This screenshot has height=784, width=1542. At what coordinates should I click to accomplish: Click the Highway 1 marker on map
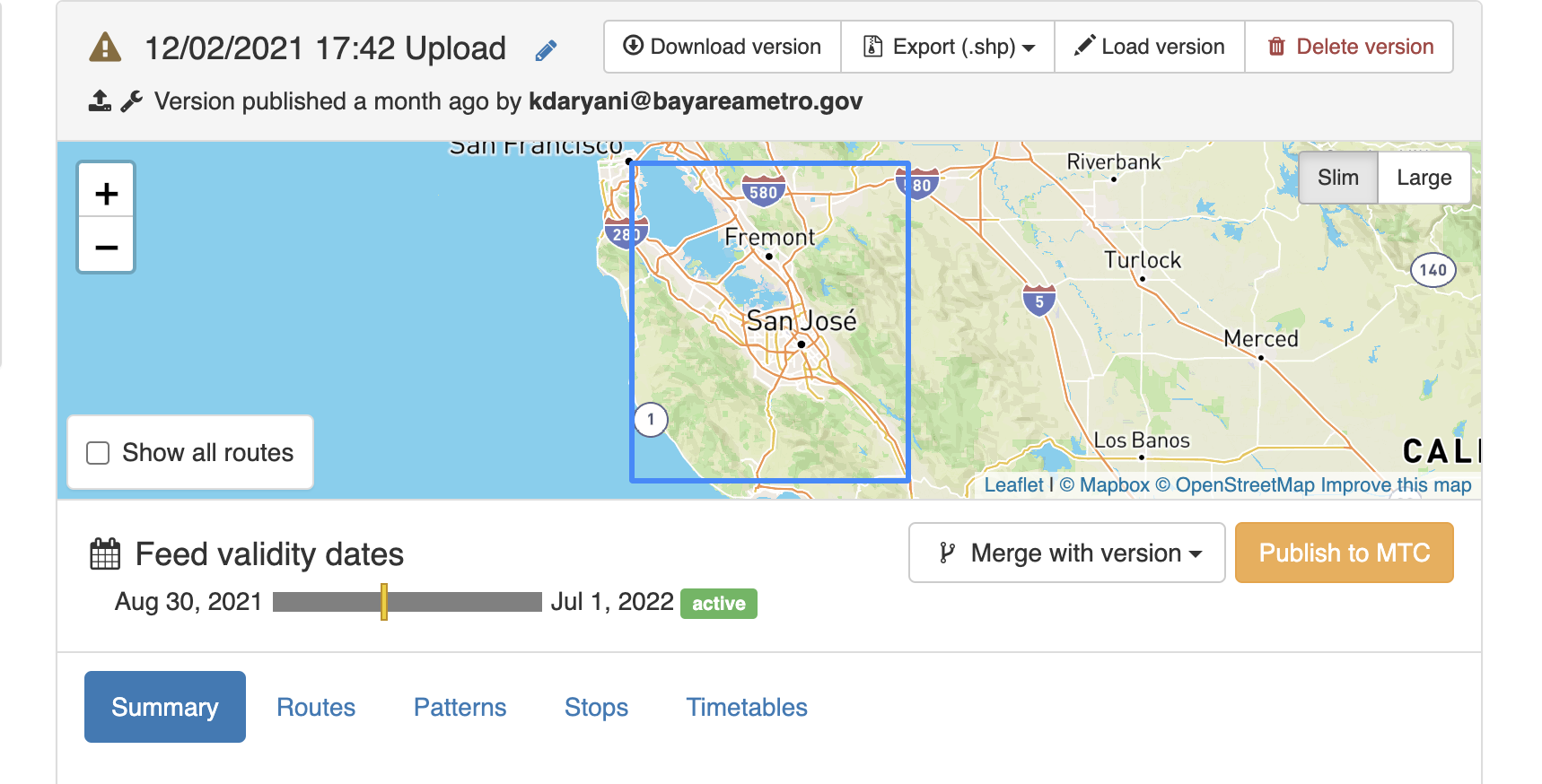pyautogui.click(x=651, y=419)
